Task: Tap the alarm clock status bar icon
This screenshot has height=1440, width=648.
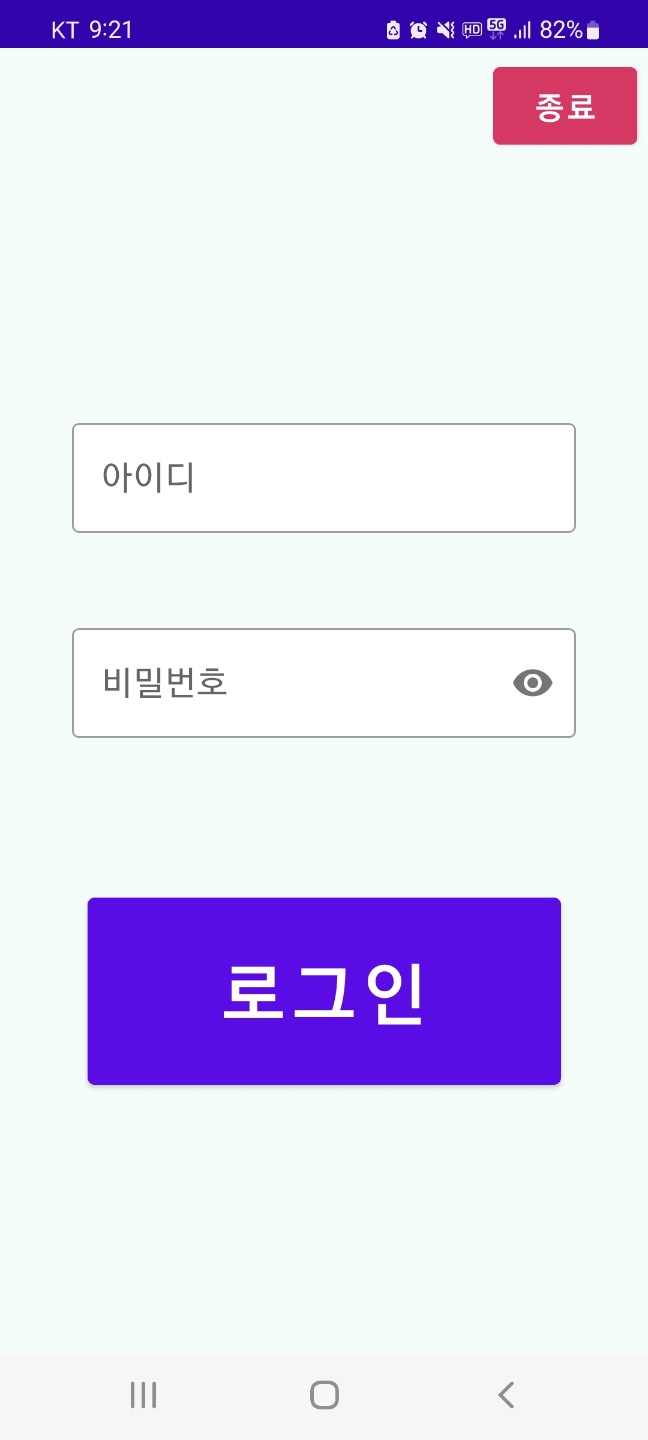Action: click(x=417, y=29)
